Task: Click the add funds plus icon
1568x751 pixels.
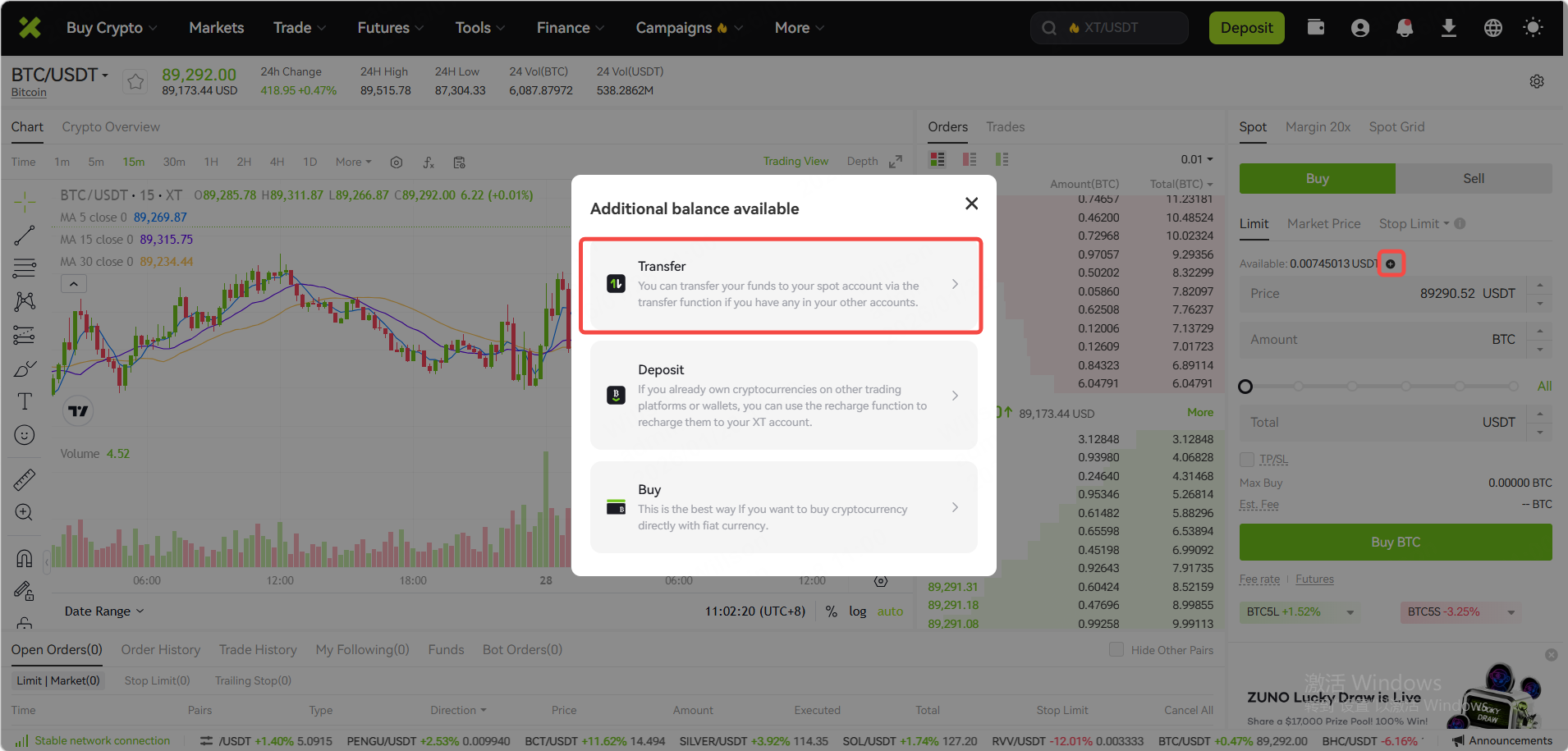Action: coord(1391,263)
